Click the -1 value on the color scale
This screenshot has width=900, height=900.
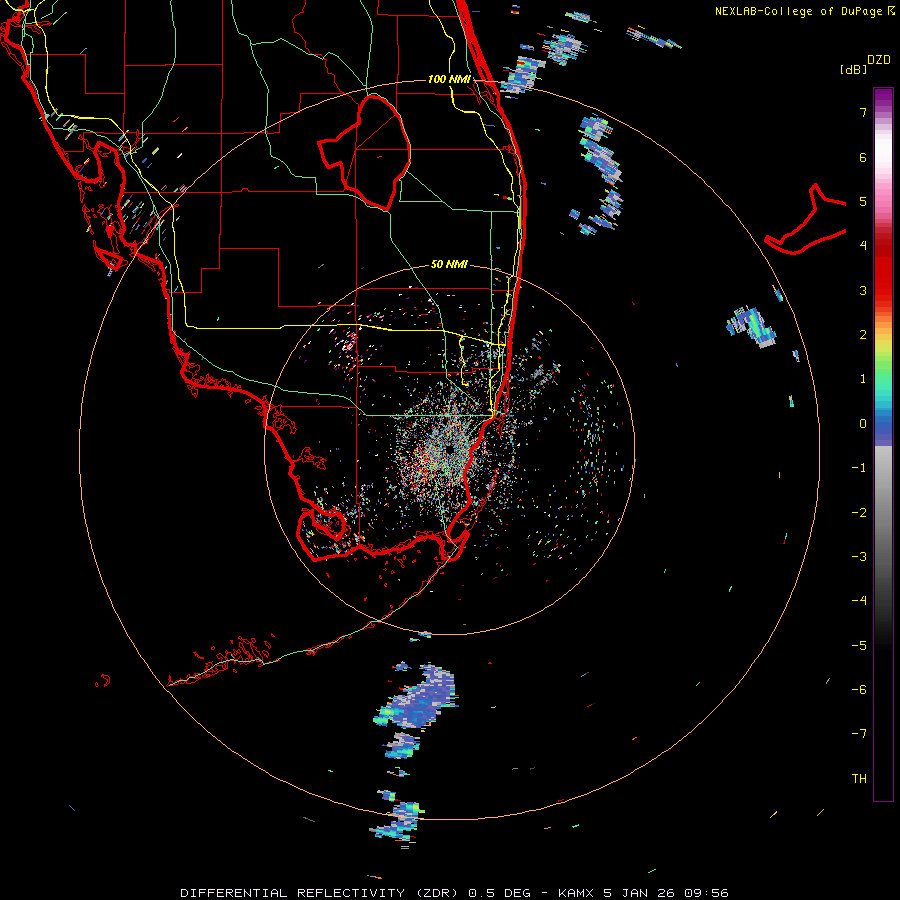tap(859, 468)
